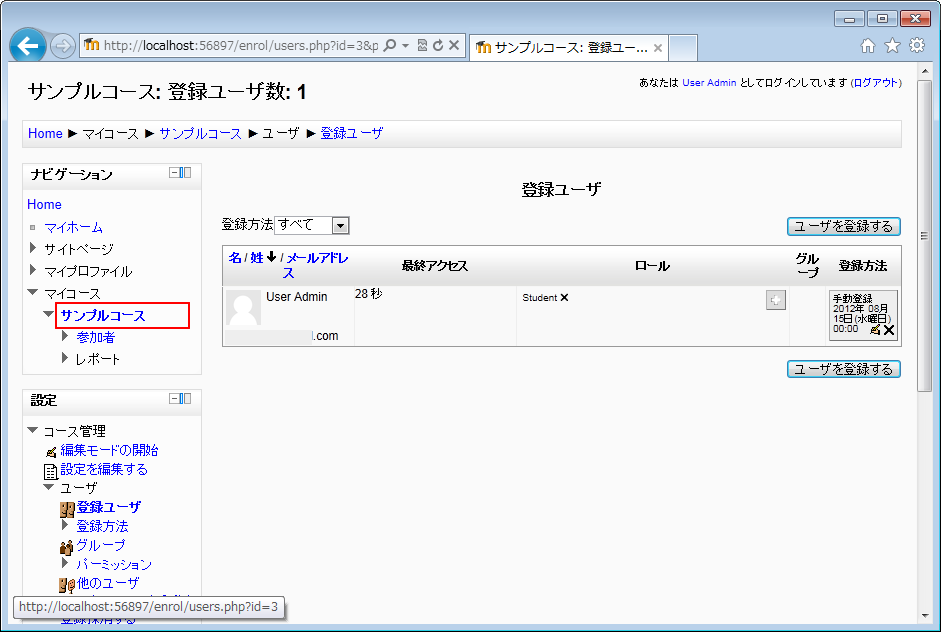Click the browser back arrow button

pyautogui.click(x=29, y=46)
